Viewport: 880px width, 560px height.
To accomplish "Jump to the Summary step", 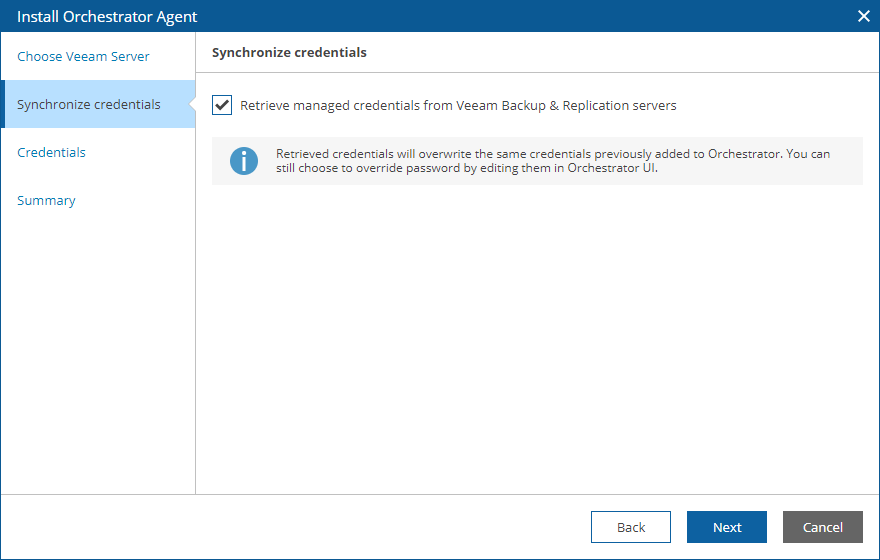I will (46, 201).
